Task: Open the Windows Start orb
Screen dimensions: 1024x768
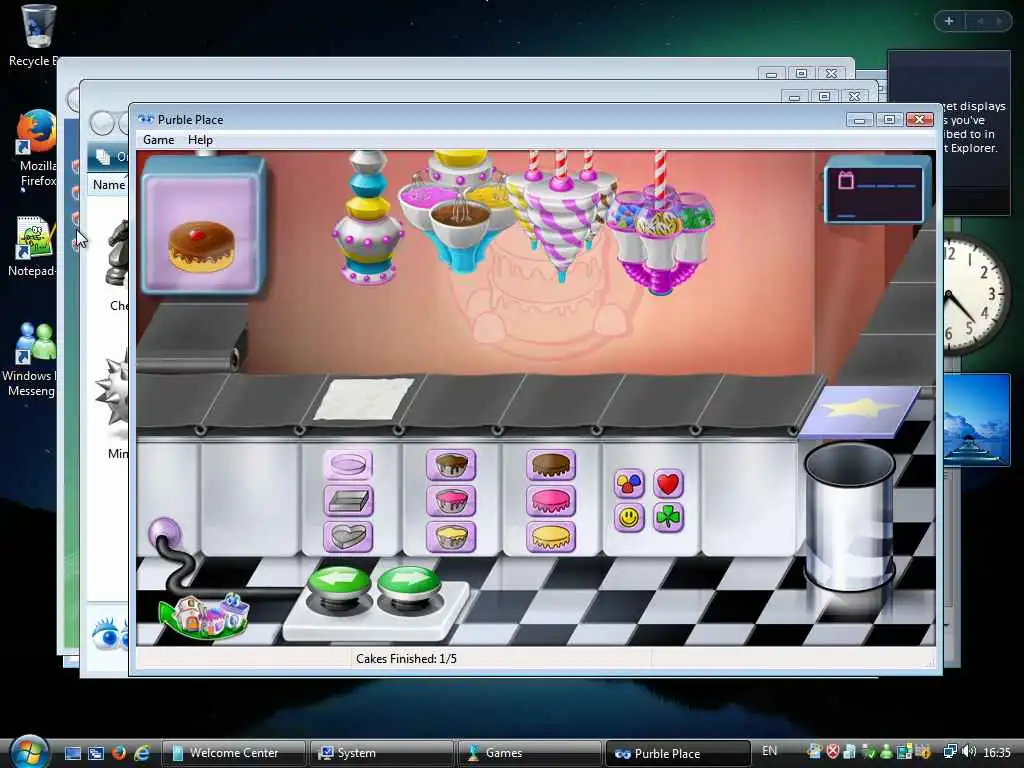Action: [29, 751]
